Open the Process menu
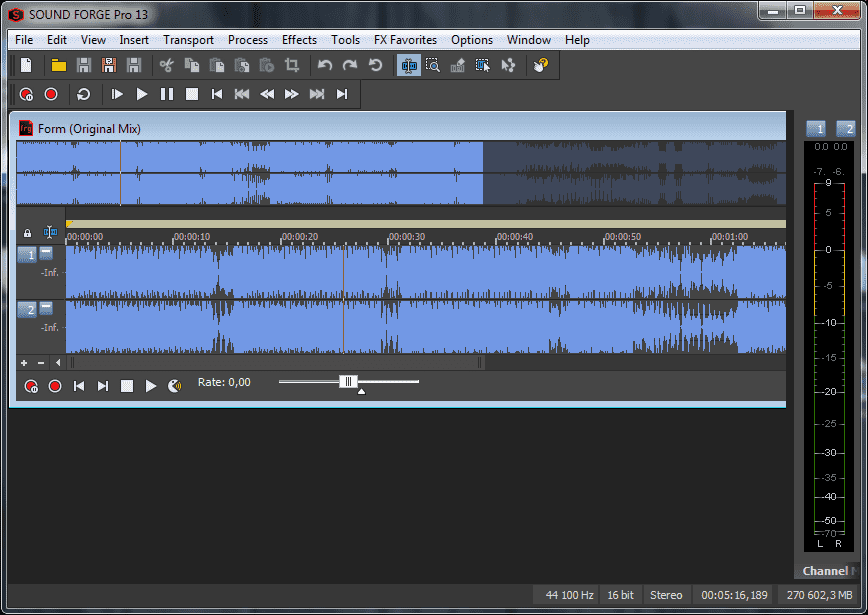Viewport: 868px width, 615px height. [247, 40]
